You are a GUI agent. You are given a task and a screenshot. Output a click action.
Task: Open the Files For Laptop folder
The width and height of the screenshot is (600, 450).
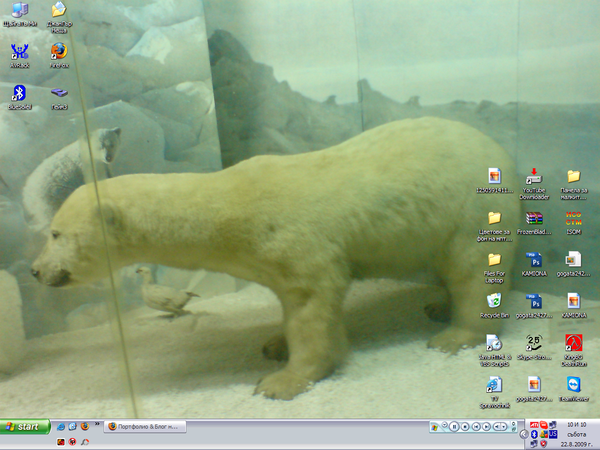pos(494,268)
